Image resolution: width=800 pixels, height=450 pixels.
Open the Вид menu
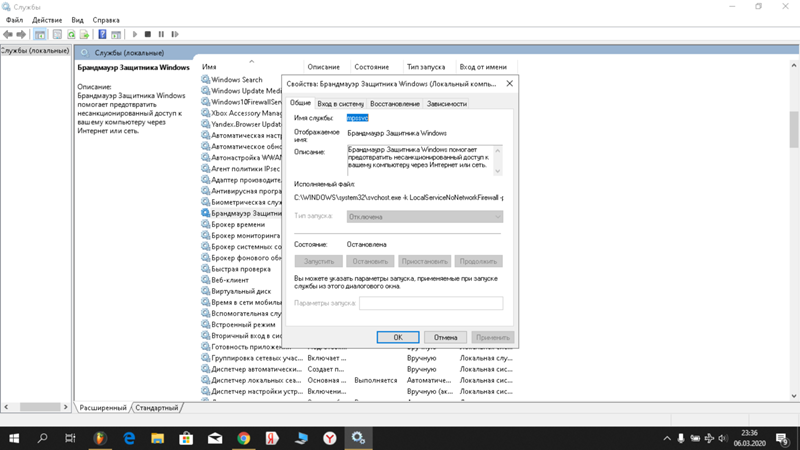pos(78,20)
